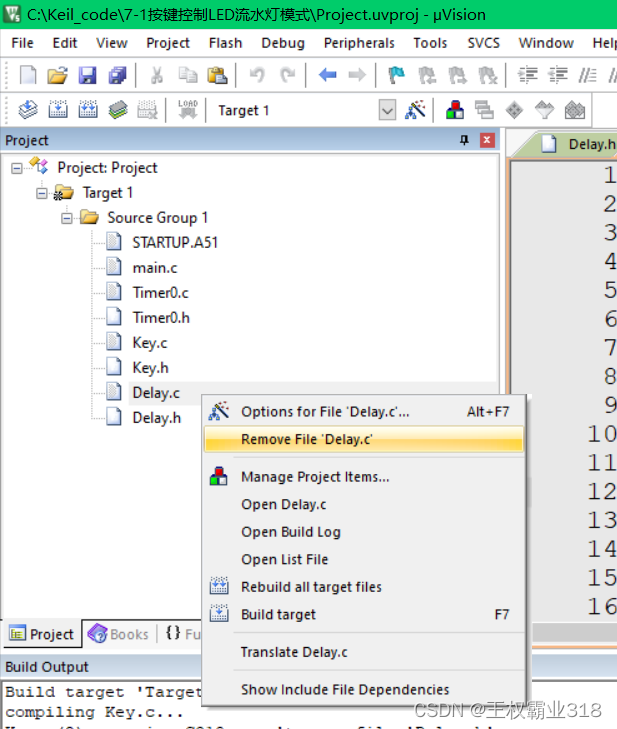Choose Translate Delay.c
Image resolution: width=617 pixels, height=729 pixels.
coord(364,652)
